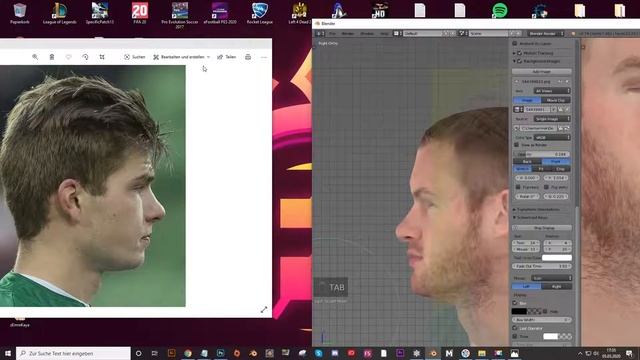Open eFootball PES 2020 desktop shortcut
Screen dimensions: 640x360
220,13
